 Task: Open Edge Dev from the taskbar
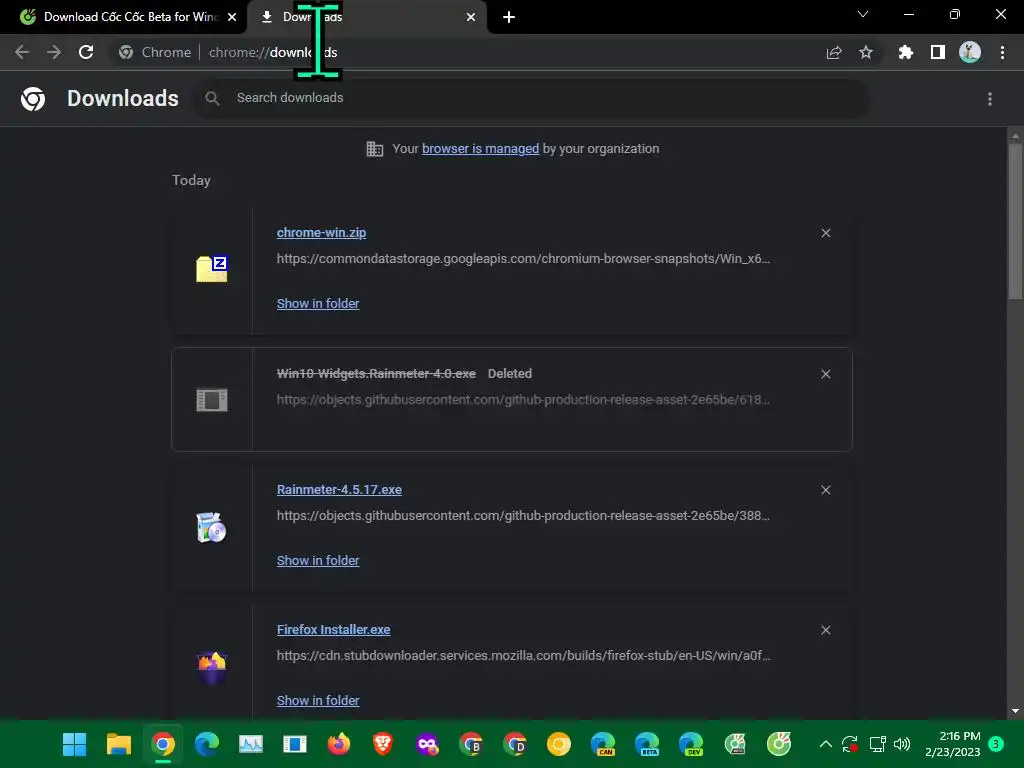(x=691, y=744)
